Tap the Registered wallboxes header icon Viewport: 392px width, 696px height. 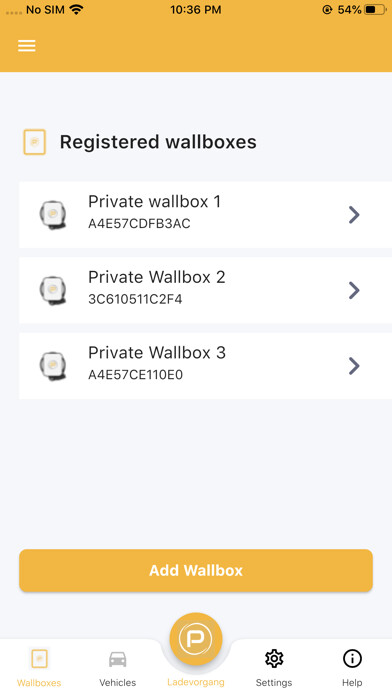[35, 142]
